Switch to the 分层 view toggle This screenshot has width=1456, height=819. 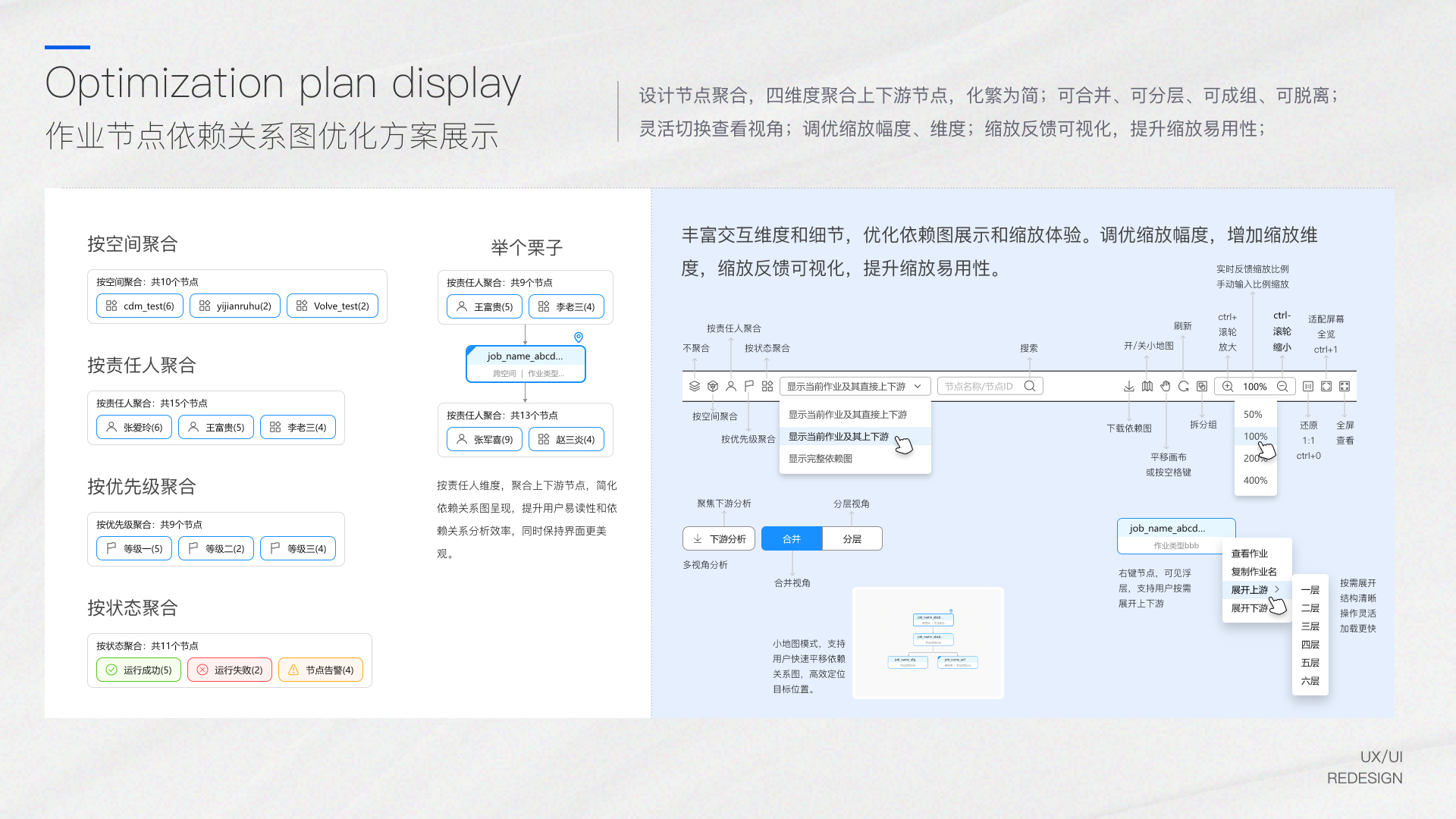coord(852,539)
